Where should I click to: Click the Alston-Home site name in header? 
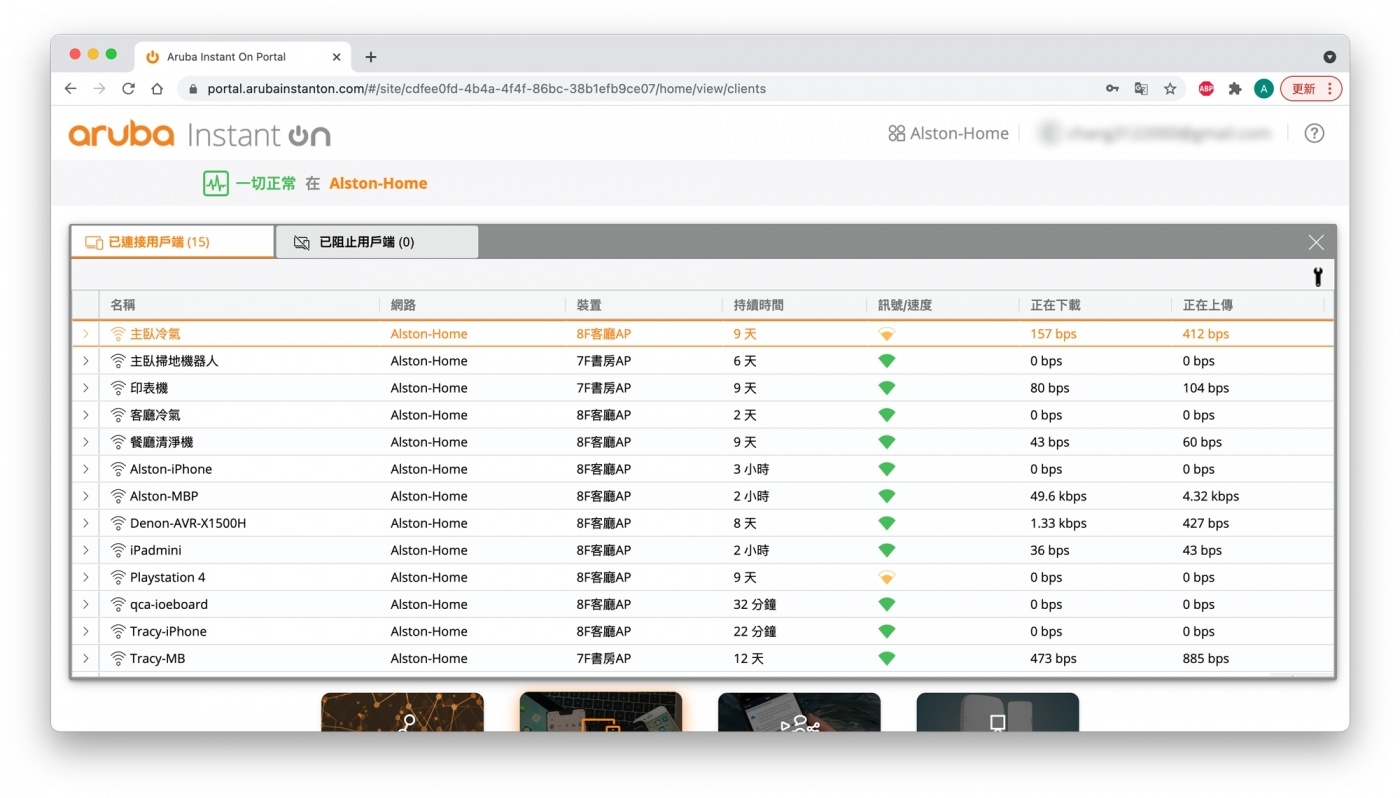coord(959,133)
